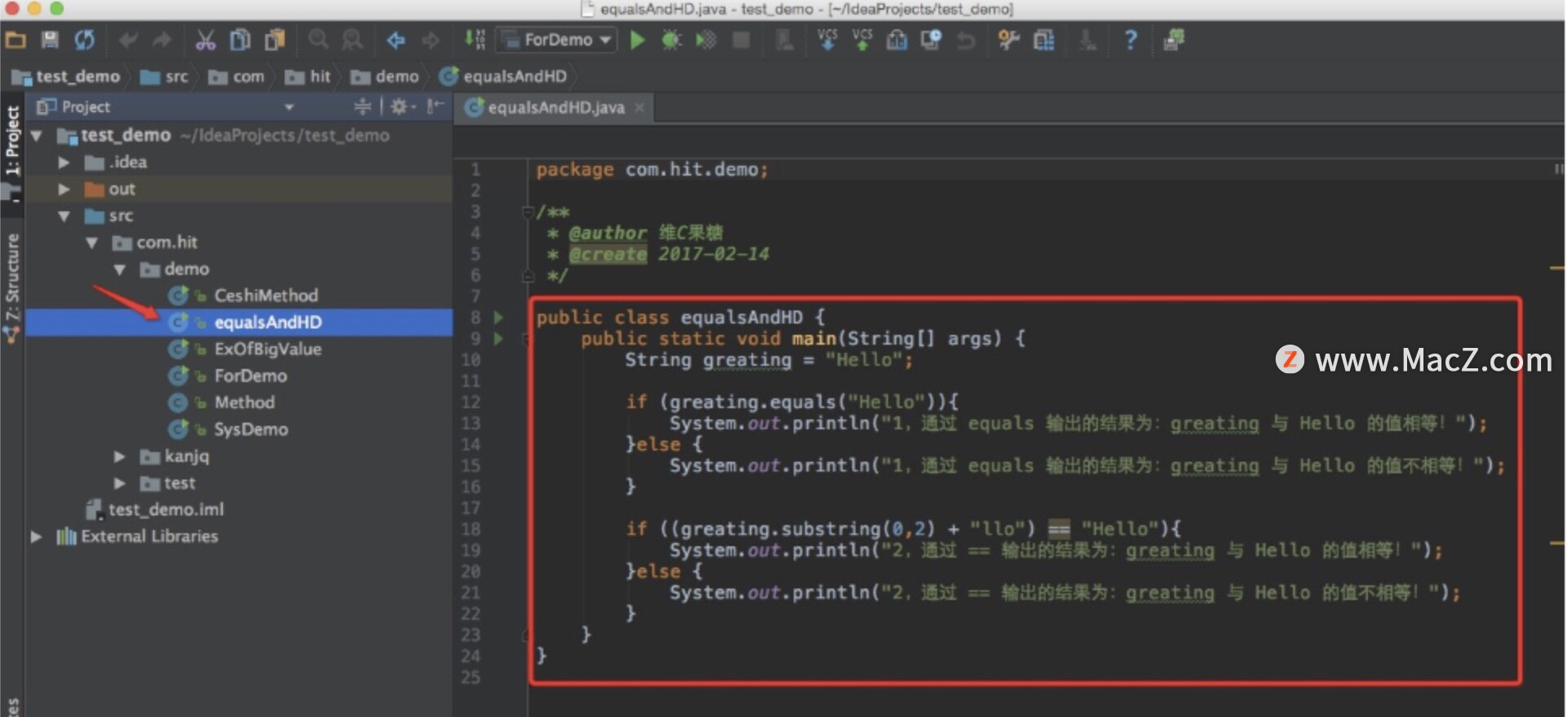Expand External Libraries node
The width and height of the screenshot is (1568, 717).
coord(37,537)
